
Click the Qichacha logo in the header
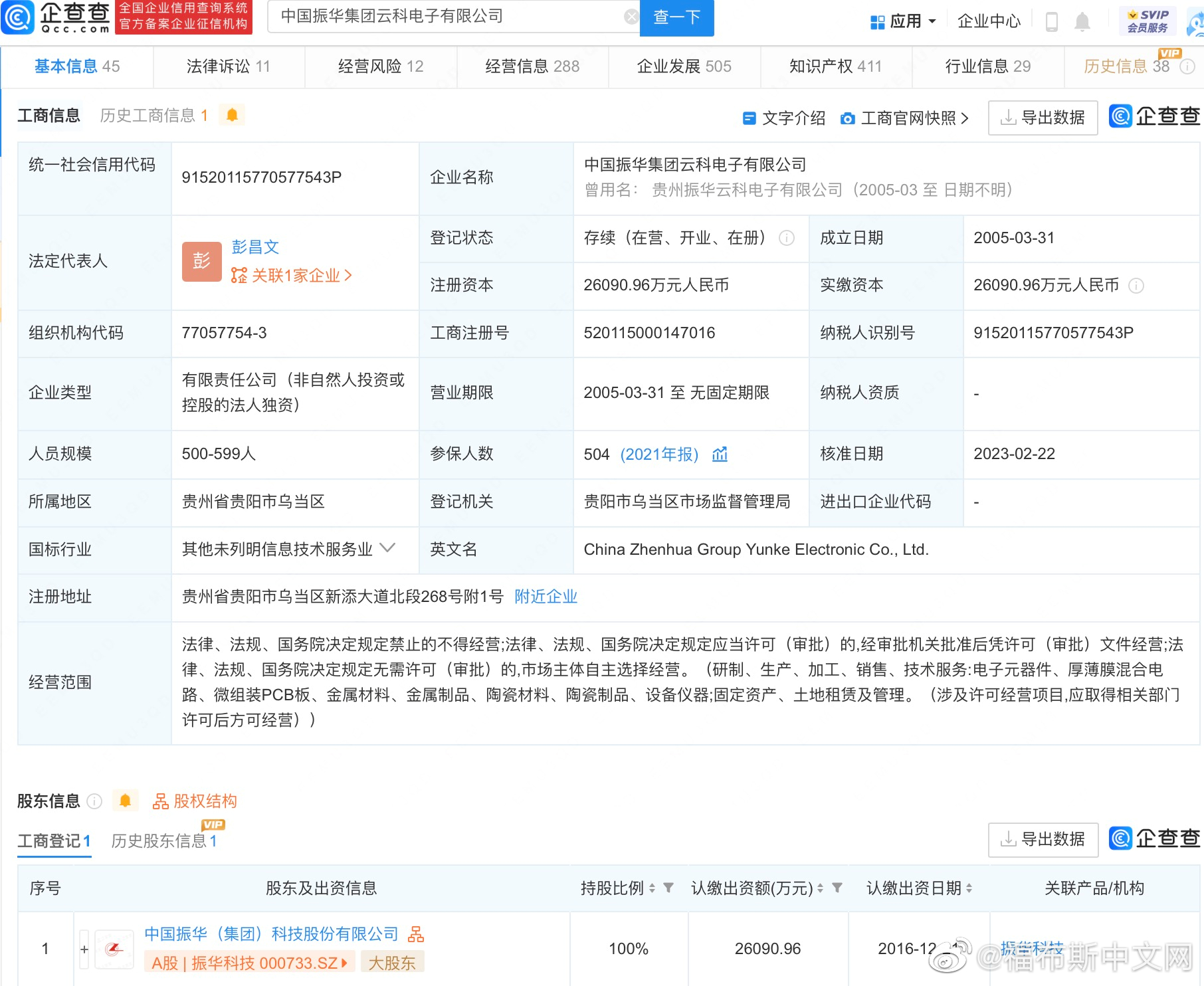(x=56, y=17)
